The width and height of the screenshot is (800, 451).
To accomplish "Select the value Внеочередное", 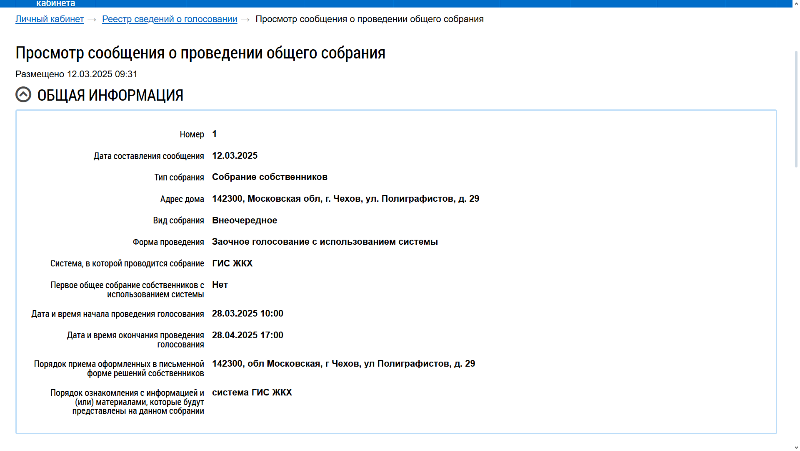I will pos(244,220).
